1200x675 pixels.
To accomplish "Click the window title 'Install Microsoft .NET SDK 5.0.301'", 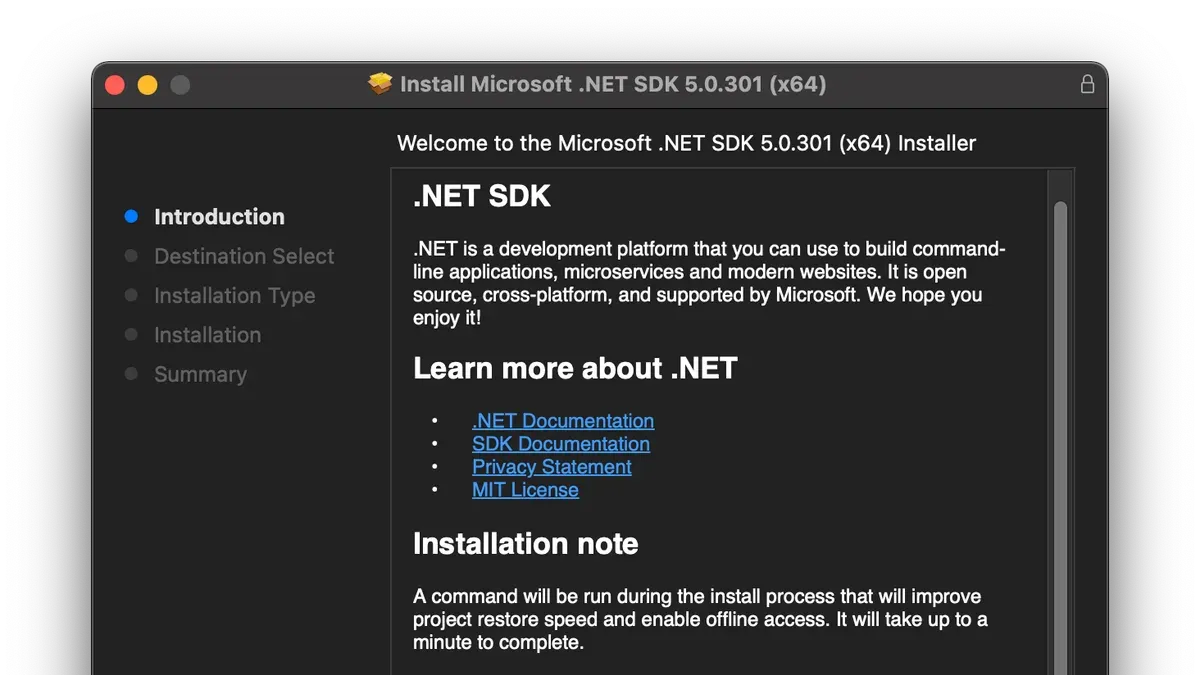I will 613,84.
